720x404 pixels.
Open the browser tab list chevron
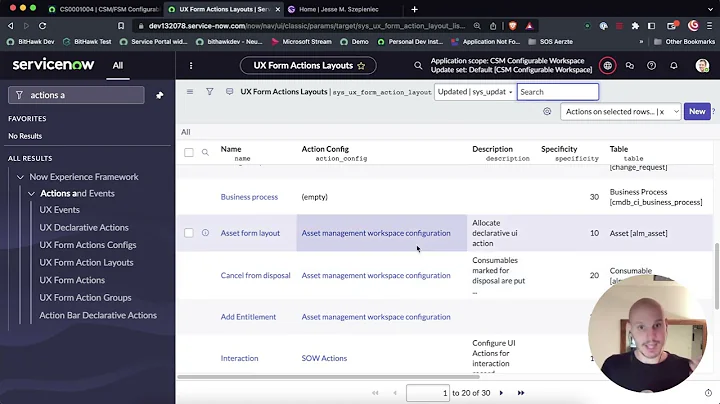tap(710, 9)
